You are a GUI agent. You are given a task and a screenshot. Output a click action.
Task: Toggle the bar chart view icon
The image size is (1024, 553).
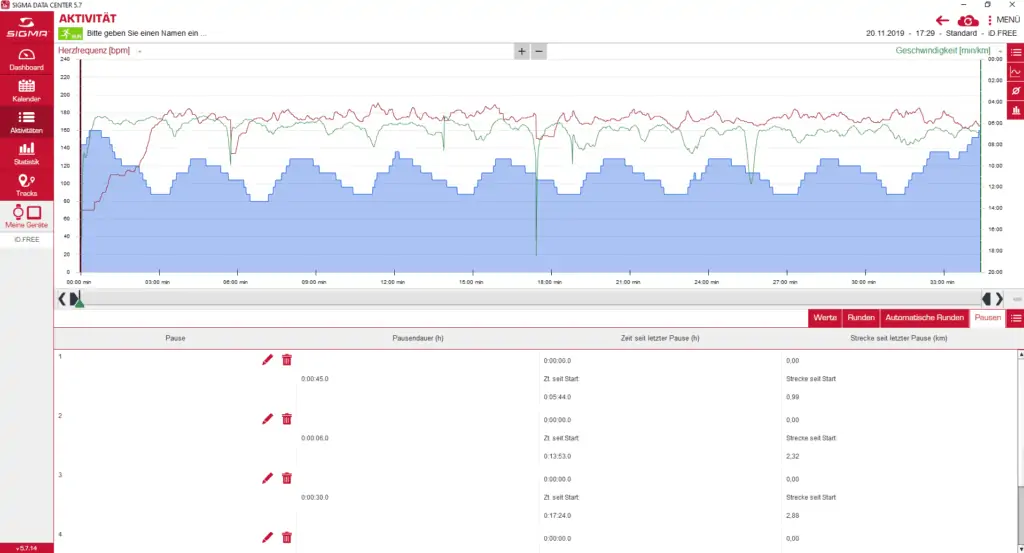1015,110
